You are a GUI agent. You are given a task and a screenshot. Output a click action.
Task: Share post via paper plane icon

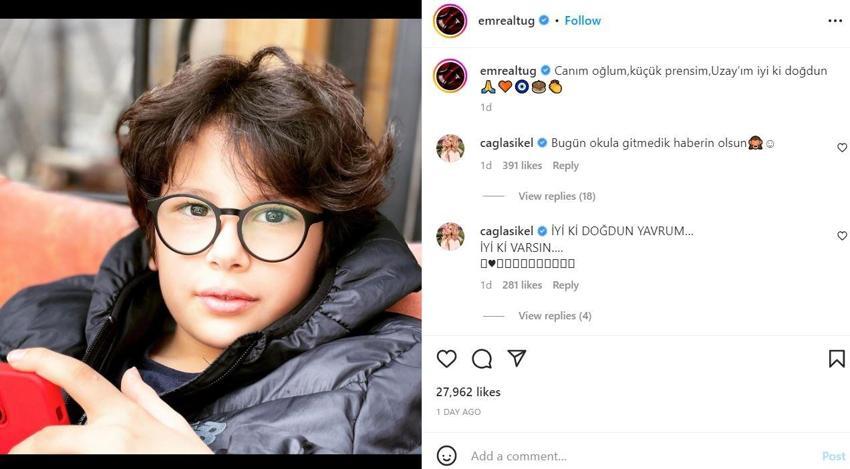pyautogui.click(x=517, y=357)
